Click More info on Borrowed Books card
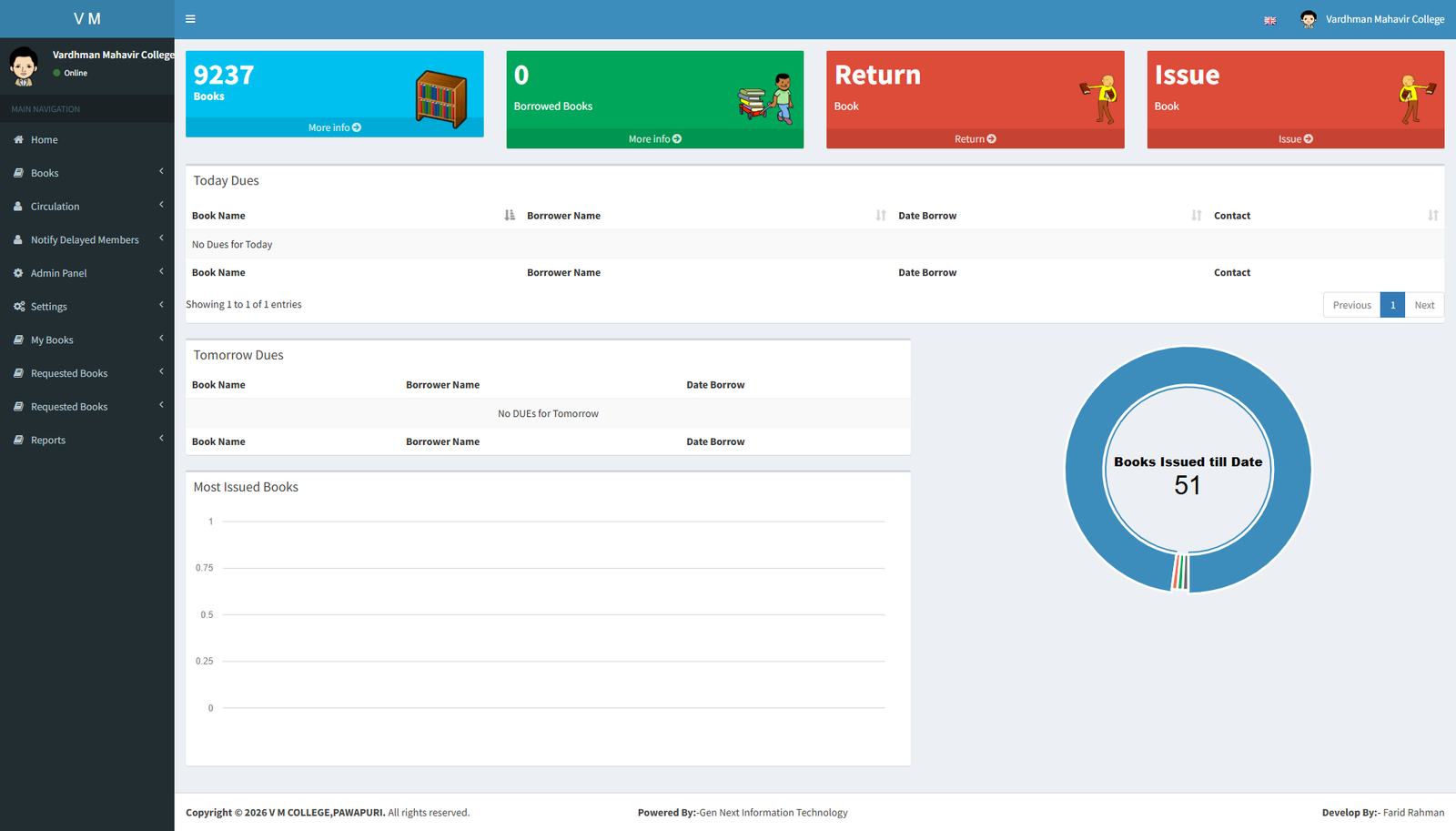Image resolution: width=1456 pixels, height=831 pixels. click(654, 139)
